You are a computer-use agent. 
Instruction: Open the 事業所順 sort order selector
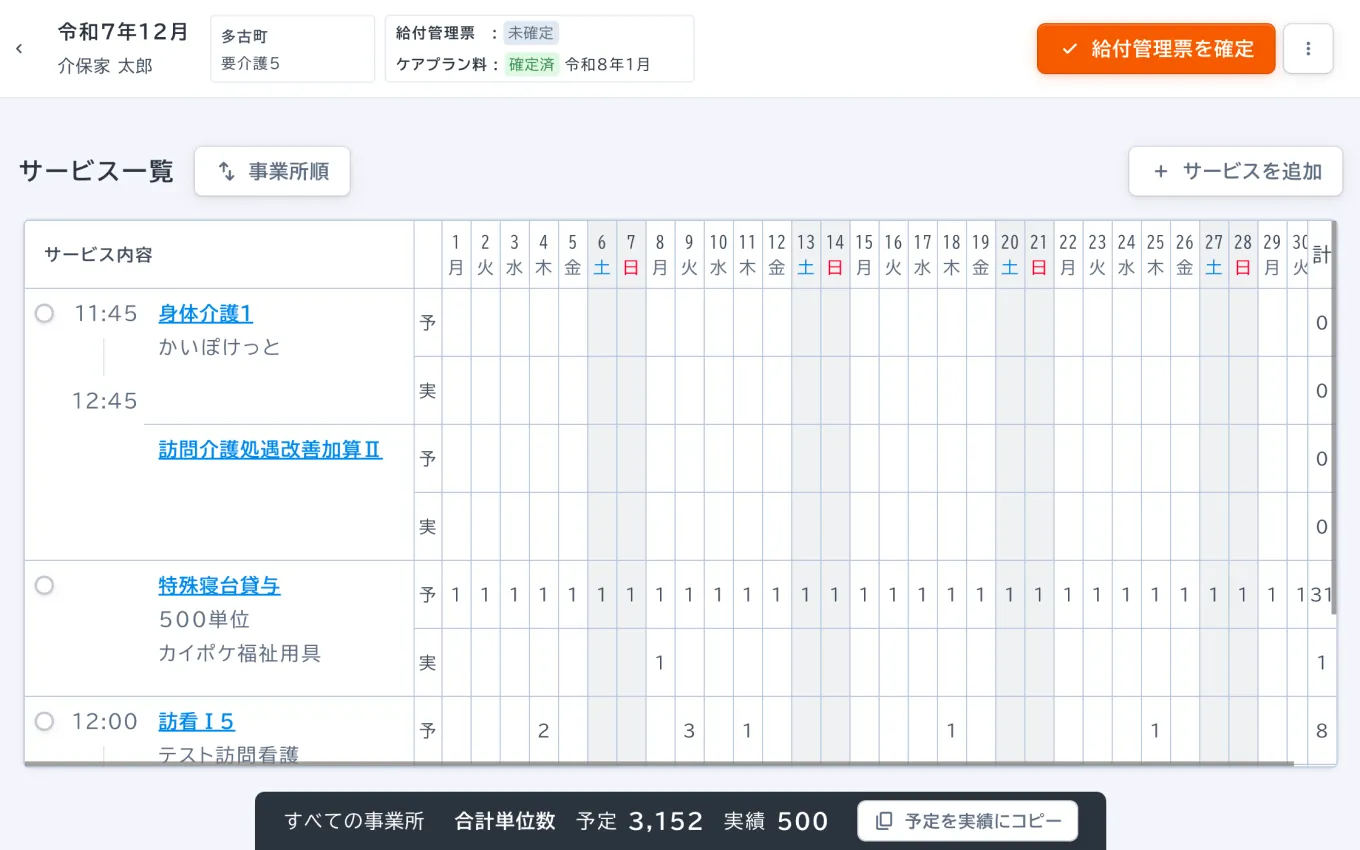(x=272, y=171)
